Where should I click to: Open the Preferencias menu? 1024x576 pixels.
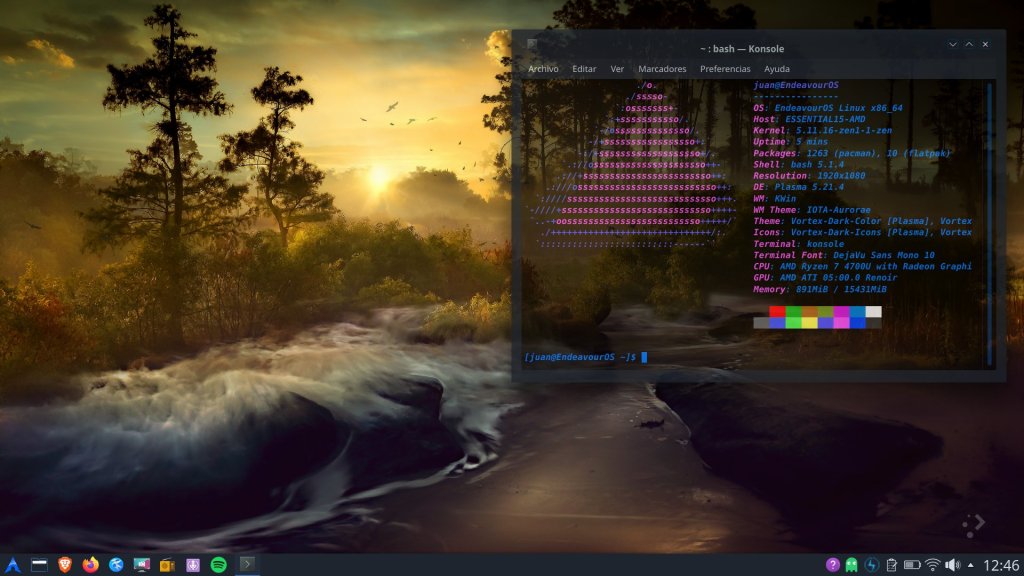[x=725, y=69]
